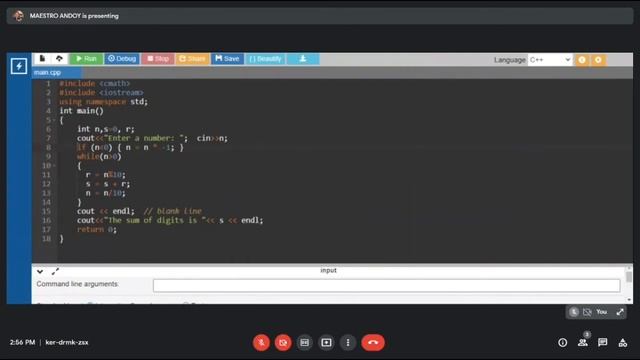Click the 'int main()' code line
640x360 pixels.
pyautogui.click(x=82, y=111)
